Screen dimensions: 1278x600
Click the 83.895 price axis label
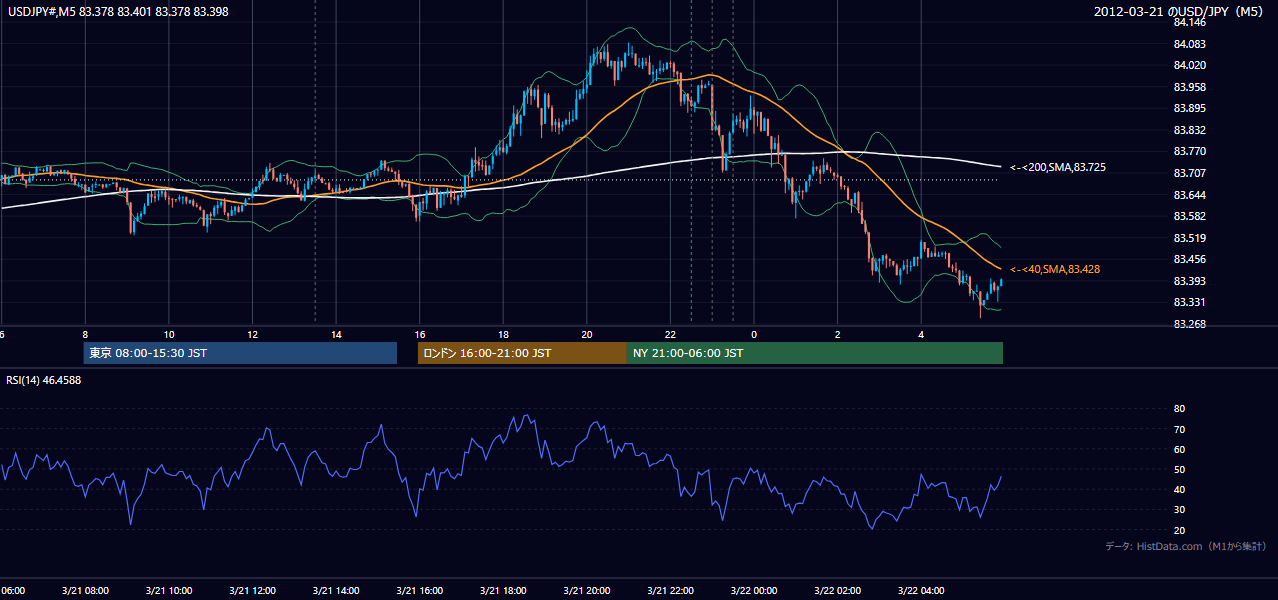(1192, 108)
